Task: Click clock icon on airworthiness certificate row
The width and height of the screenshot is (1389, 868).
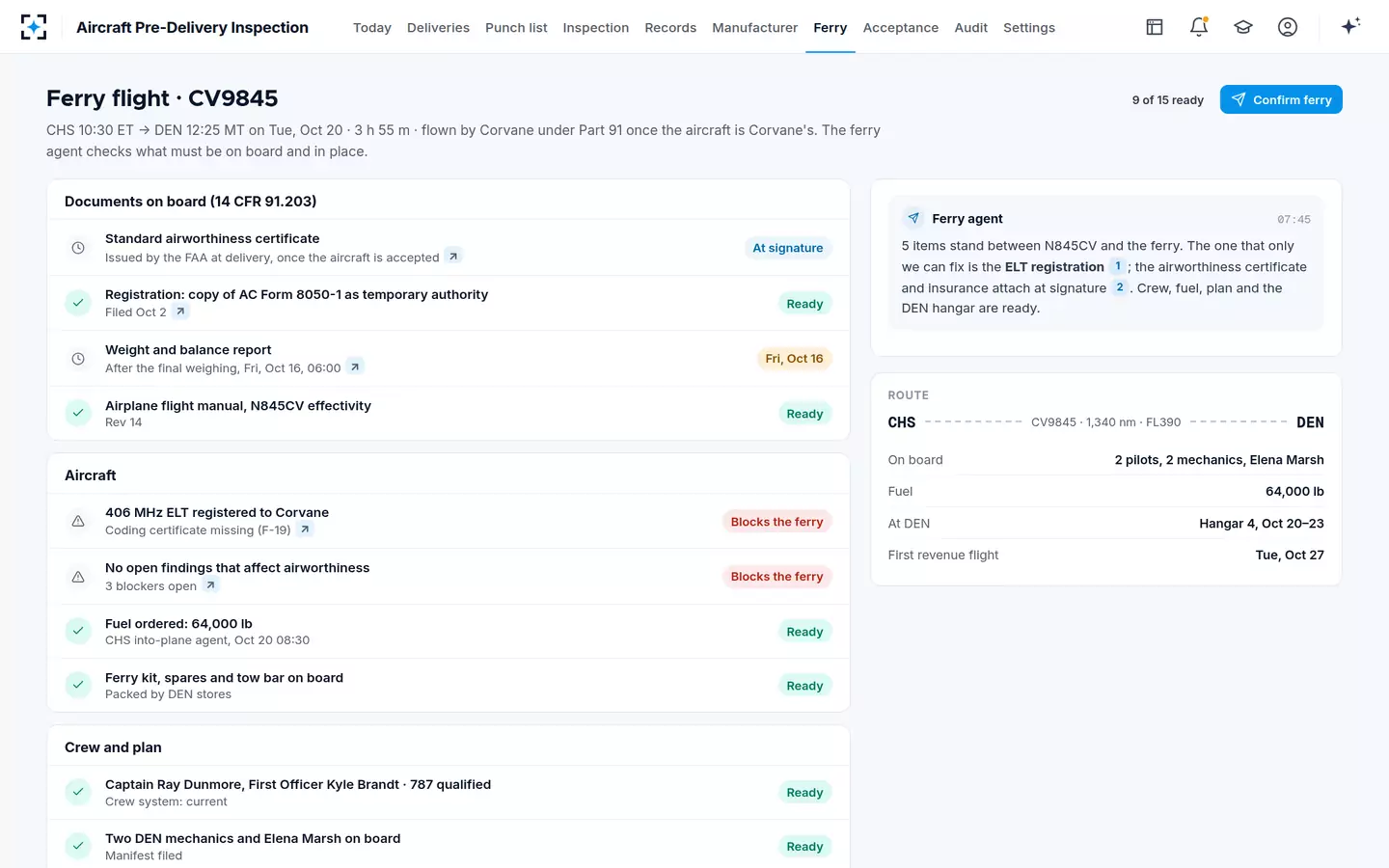Action: click(78, 248)
